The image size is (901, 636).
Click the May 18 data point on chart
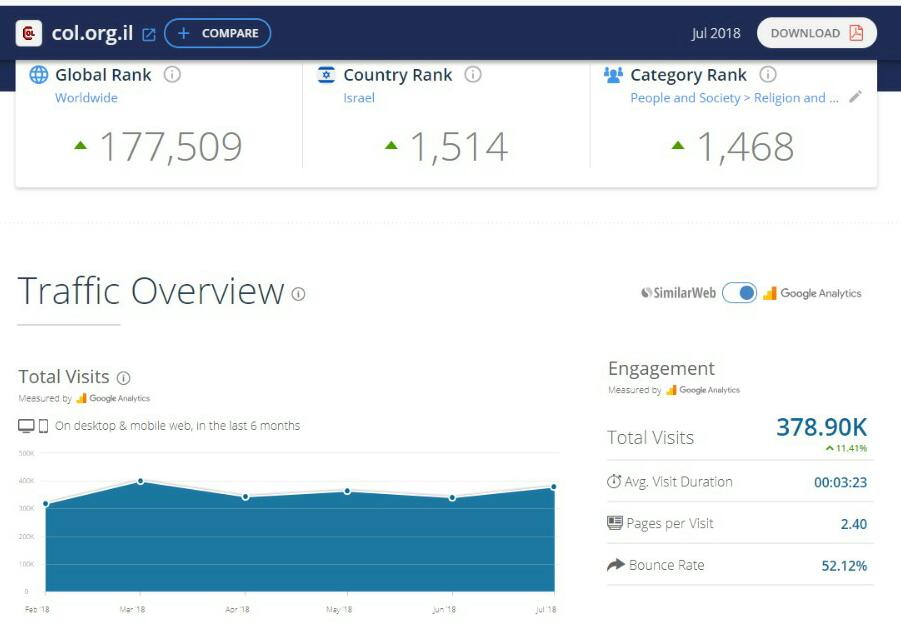(347, 491)
